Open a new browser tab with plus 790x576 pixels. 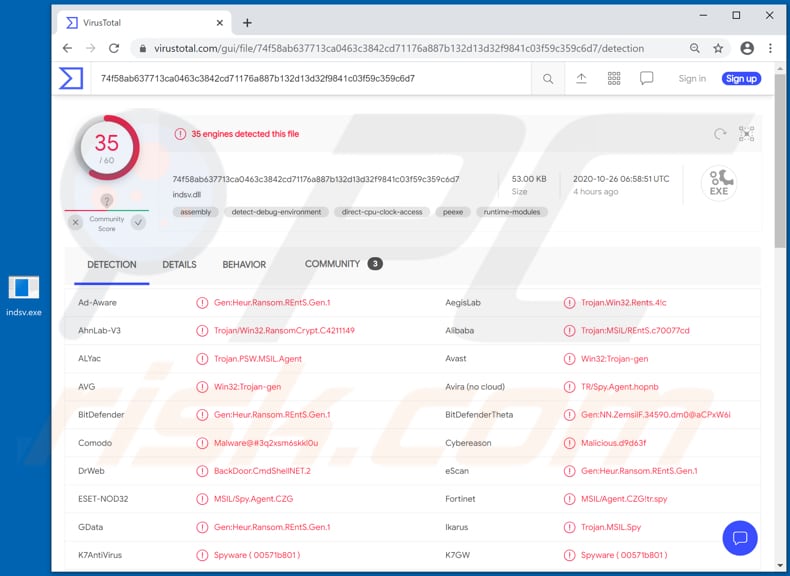(x=247, y=23)
